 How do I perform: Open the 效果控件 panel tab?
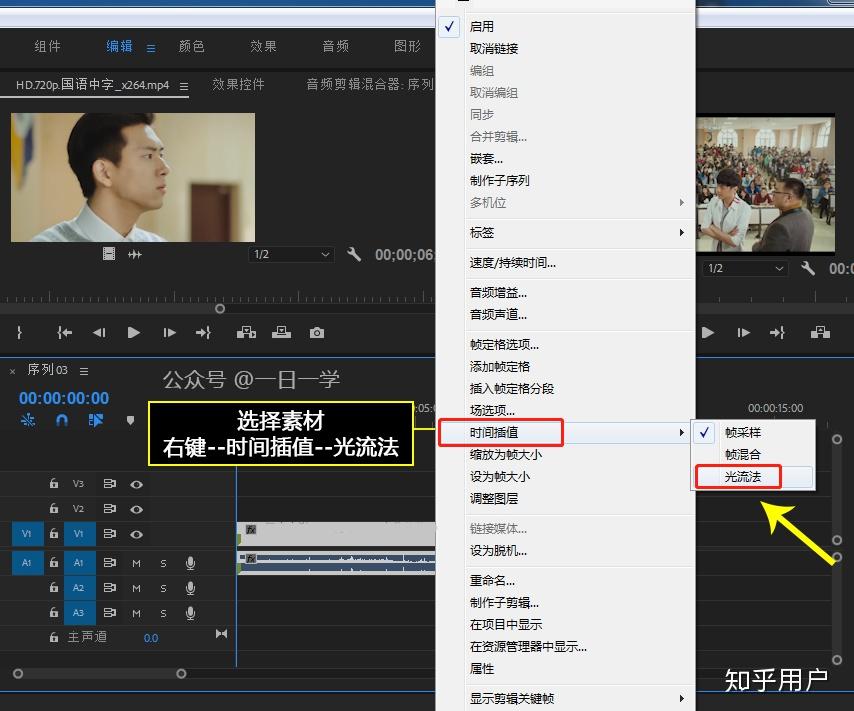point(238,84)
